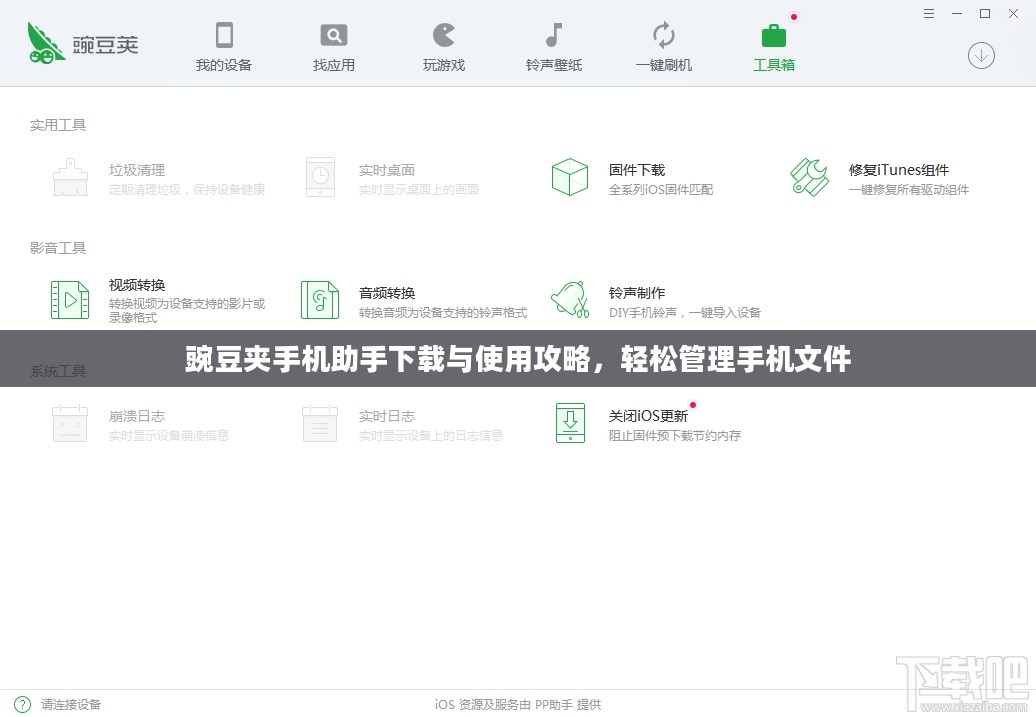Viewport: 1036px width, 717px height.
Task: Open the 铃声壁纸 tab
Action: point(554,47)
